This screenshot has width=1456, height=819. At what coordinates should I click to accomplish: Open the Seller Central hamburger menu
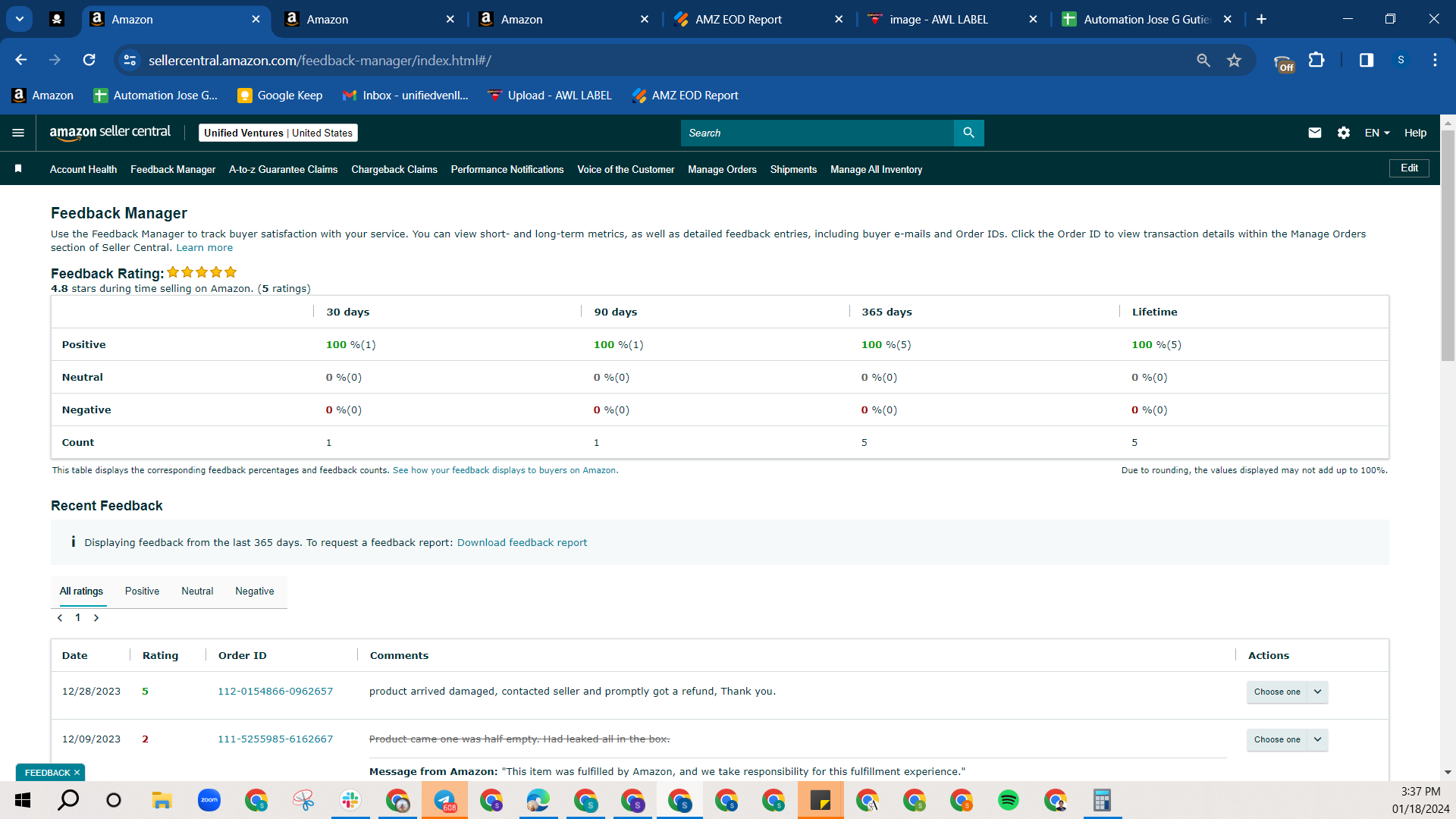[18, 133]
